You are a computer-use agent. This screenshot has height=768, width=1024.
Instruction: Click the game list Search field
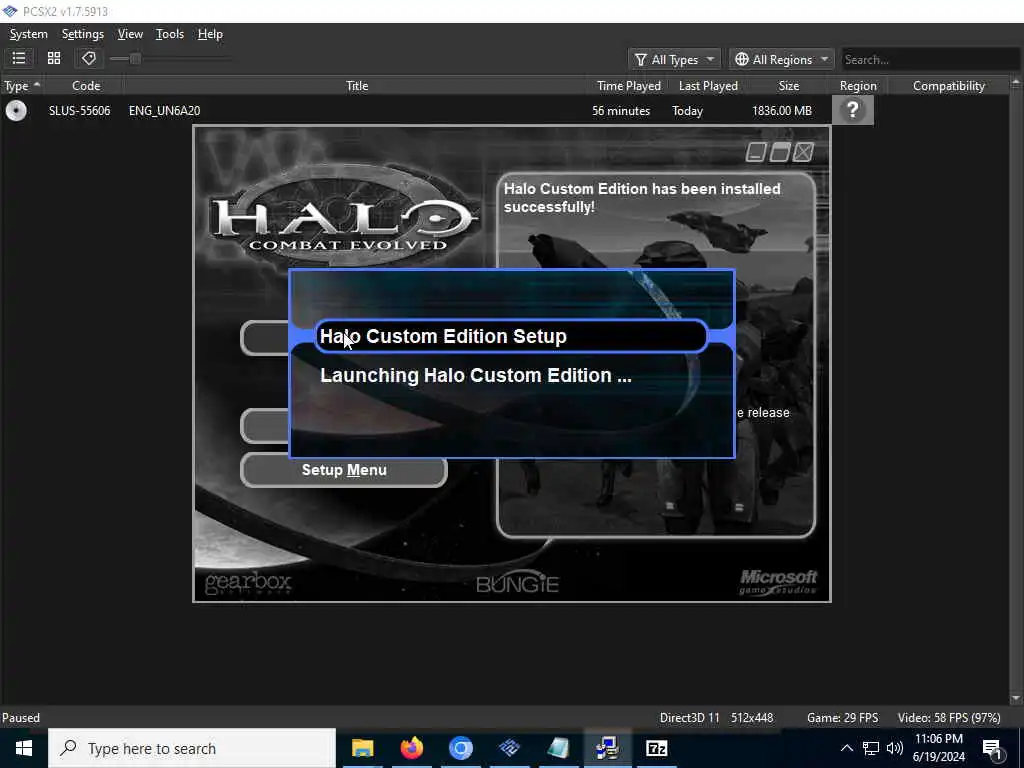(930, 59)
